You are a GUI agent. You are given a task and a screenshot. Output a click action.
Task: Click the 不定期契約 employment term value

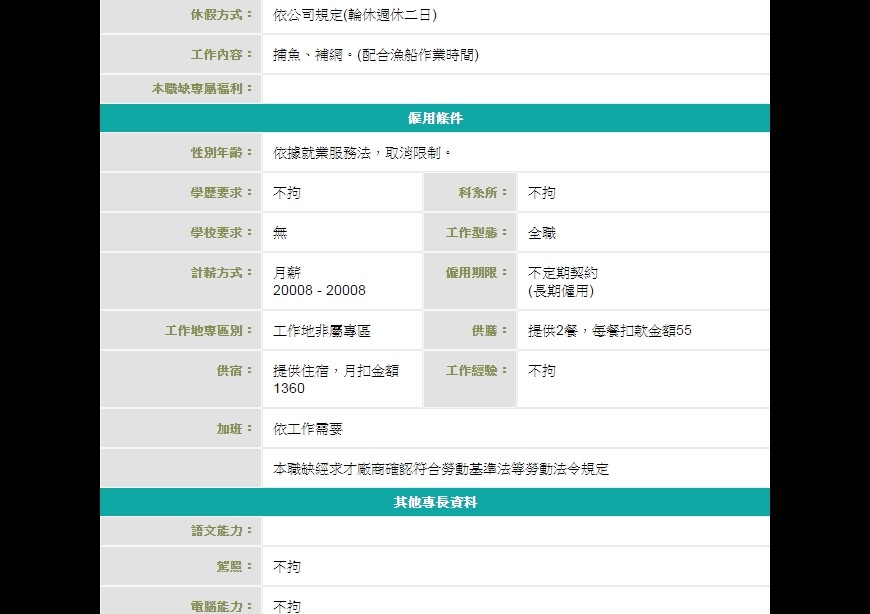563,272
